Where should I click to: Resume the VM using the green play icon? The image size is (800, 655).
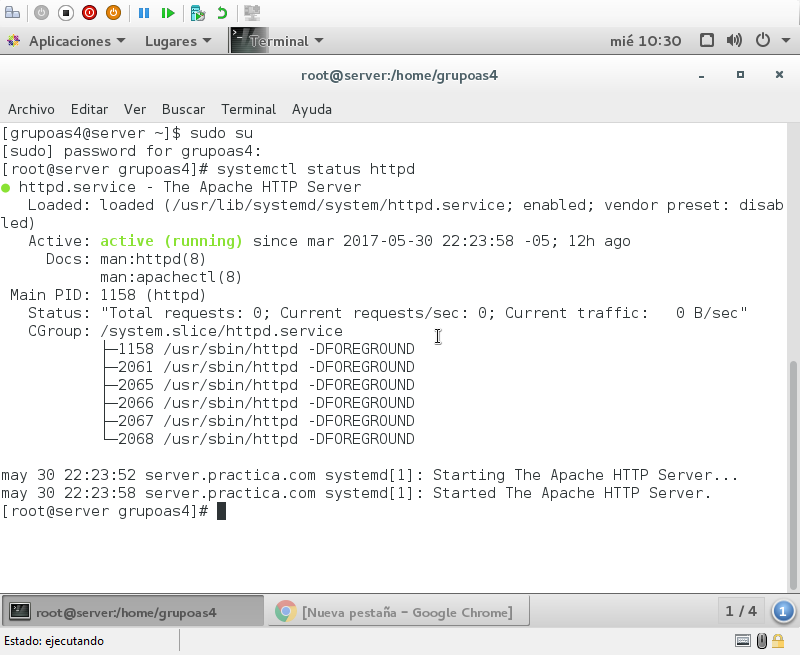169,13
